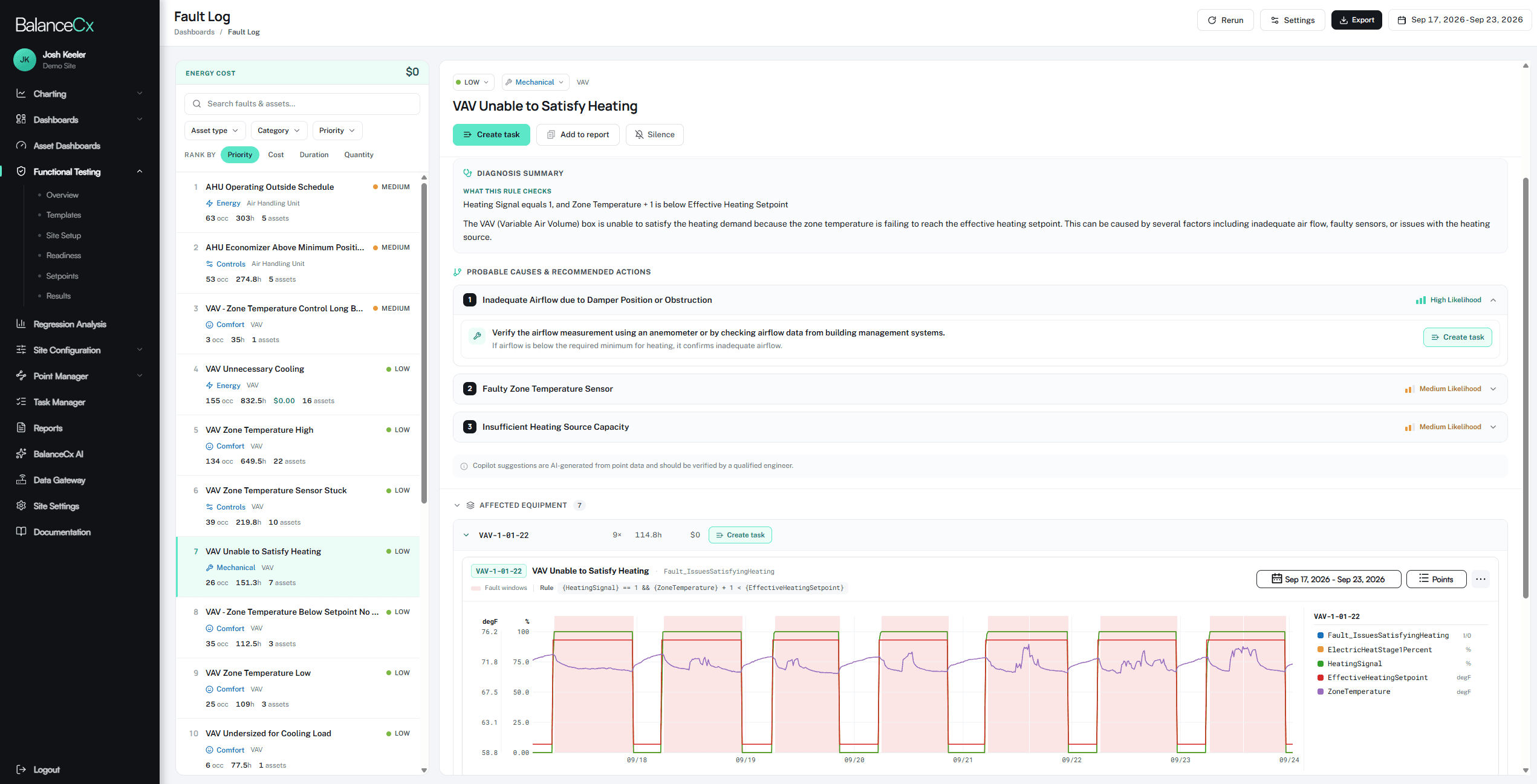The width and height of the screenshot is (1537, 784).
Task: Open Site Setup submenu item
Action: [63, 235]
